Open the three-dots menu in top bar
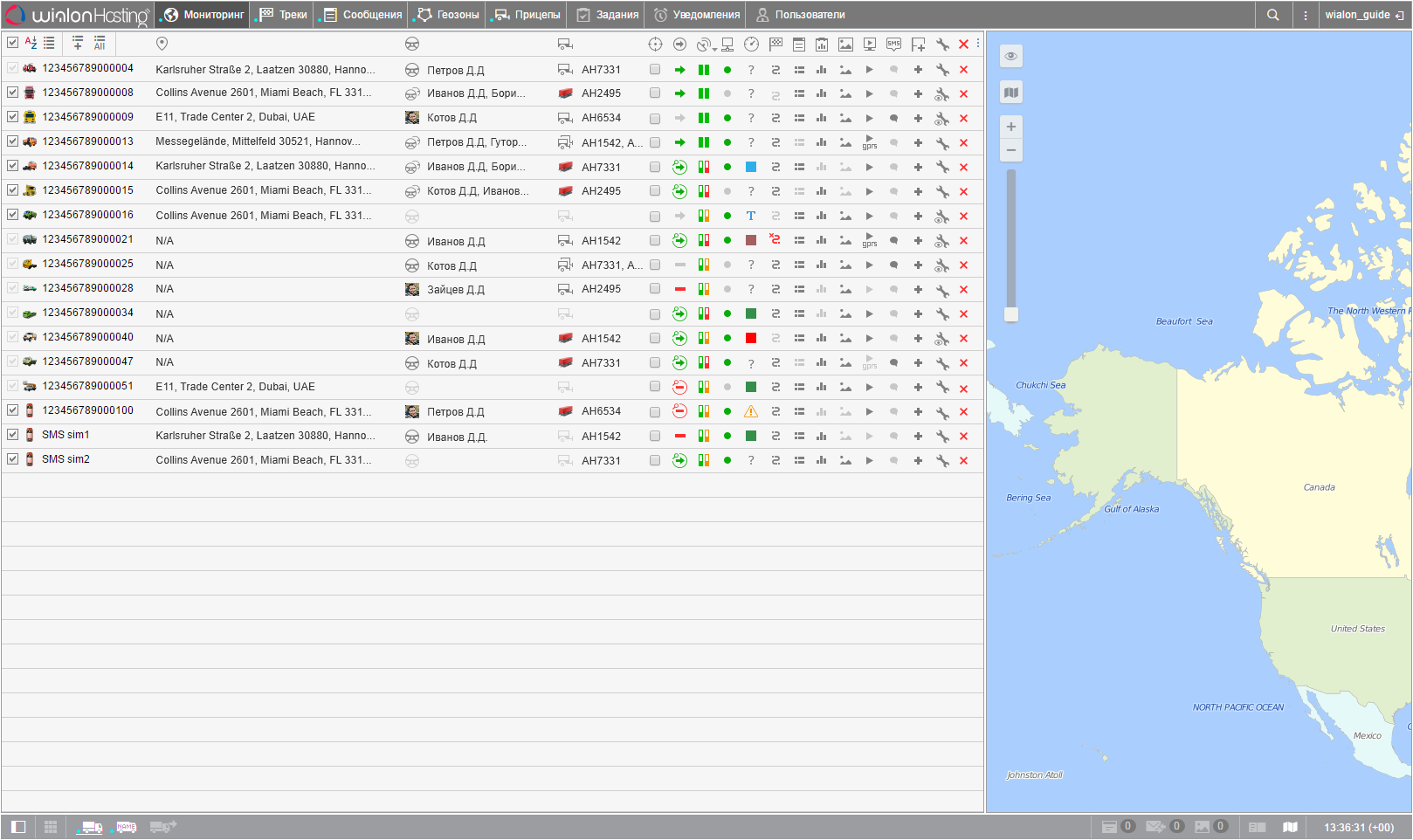Viewport: 1413px width, 840px height. point(1305,15)
